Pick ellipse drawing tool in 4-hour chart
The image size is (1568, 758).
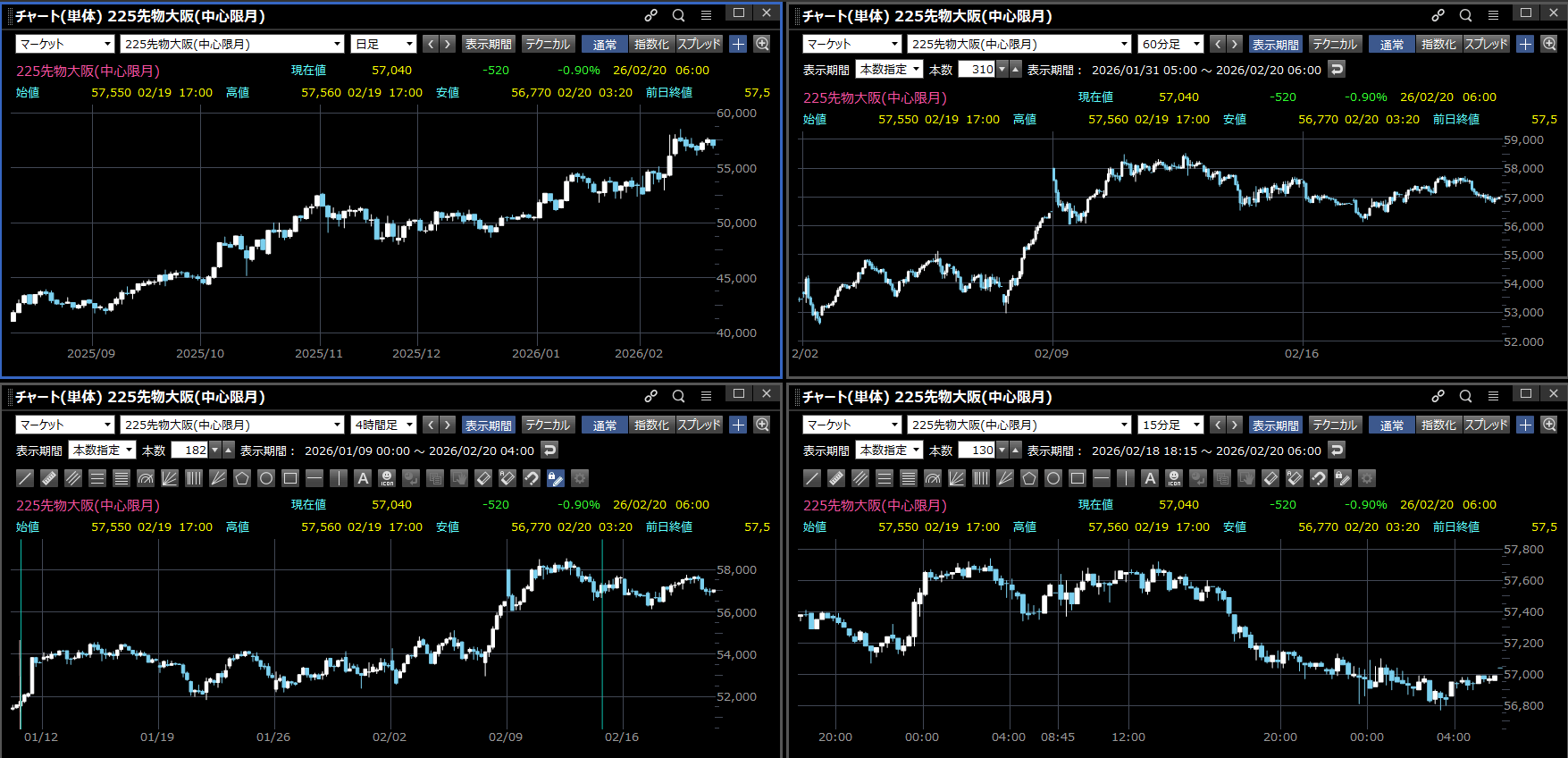pyautogui.click(x=266, y=478)
